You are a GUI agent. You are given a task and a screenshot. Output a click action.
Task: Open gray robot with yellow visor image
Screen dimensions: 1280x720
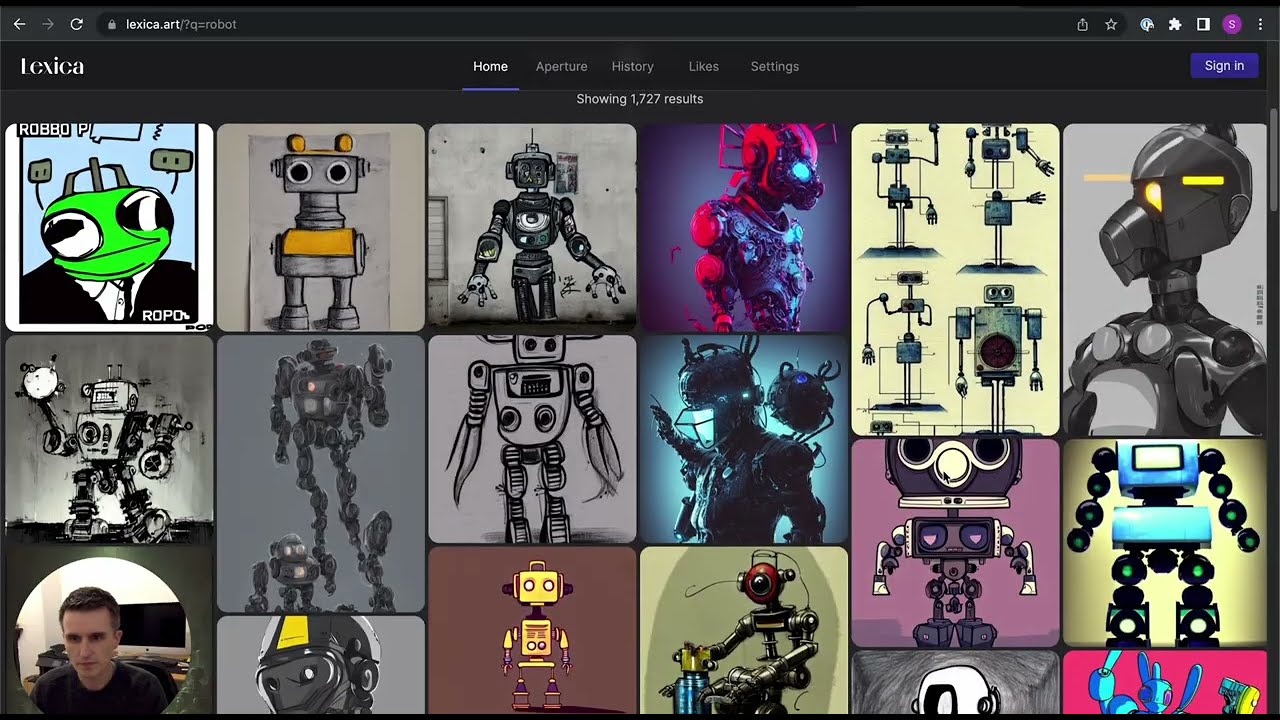pos(1165,279)
